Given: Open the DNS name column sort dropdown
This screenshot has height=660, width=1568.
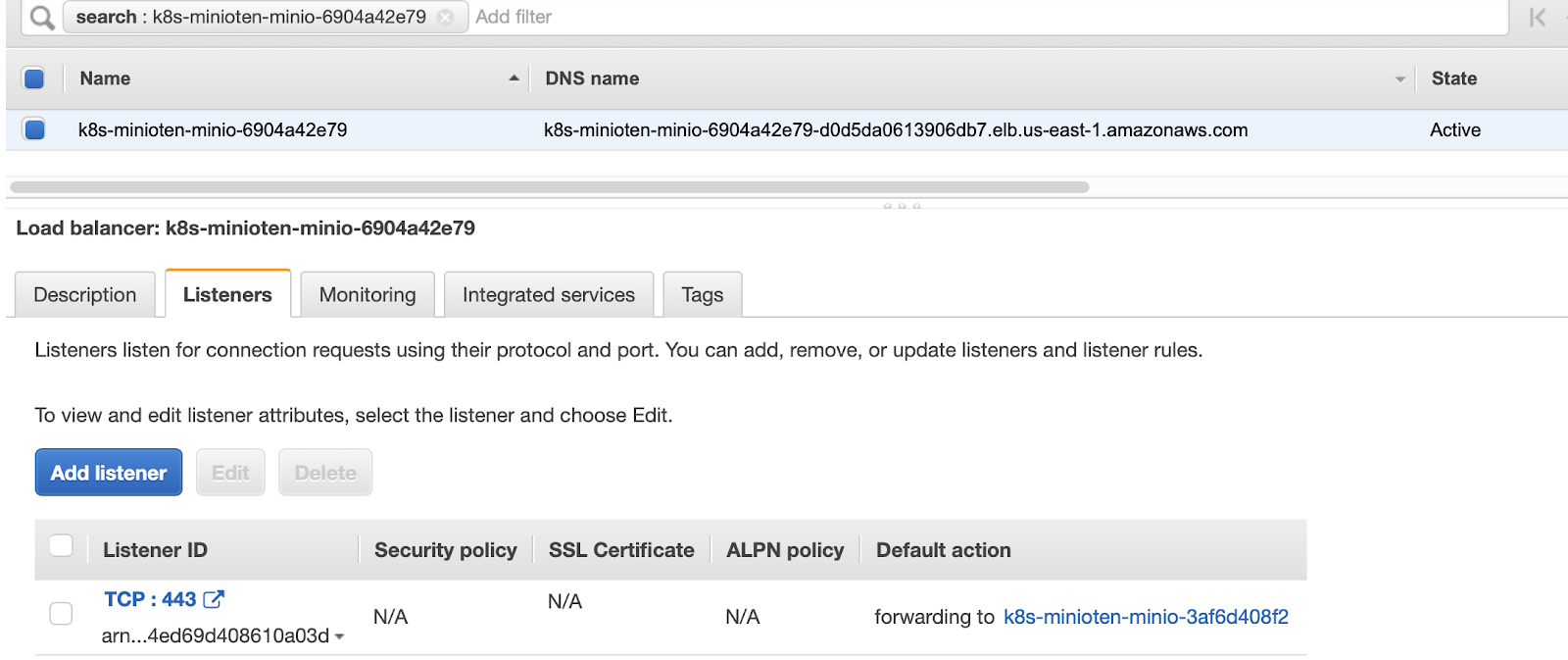Looking at the screenshot, I should 1399,79.
